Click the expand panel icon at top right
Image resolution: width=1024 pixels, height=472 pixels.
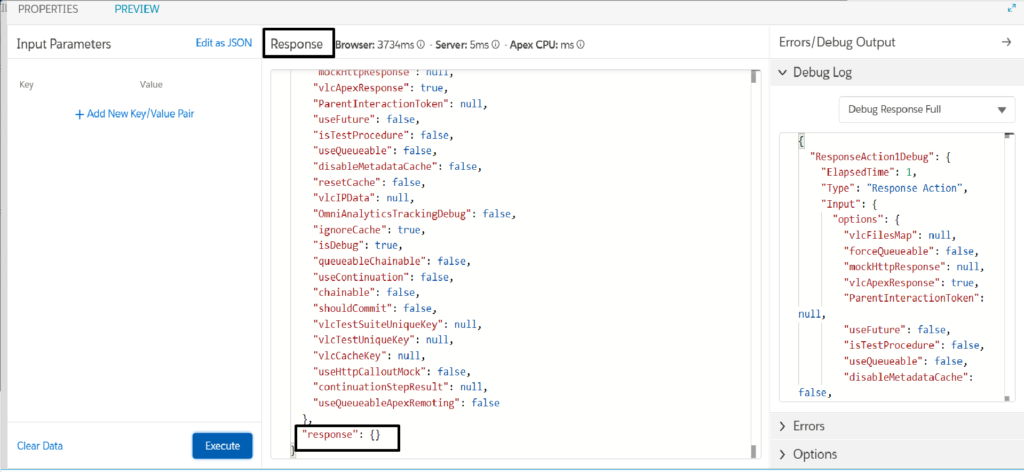(x=1012, y=9)
